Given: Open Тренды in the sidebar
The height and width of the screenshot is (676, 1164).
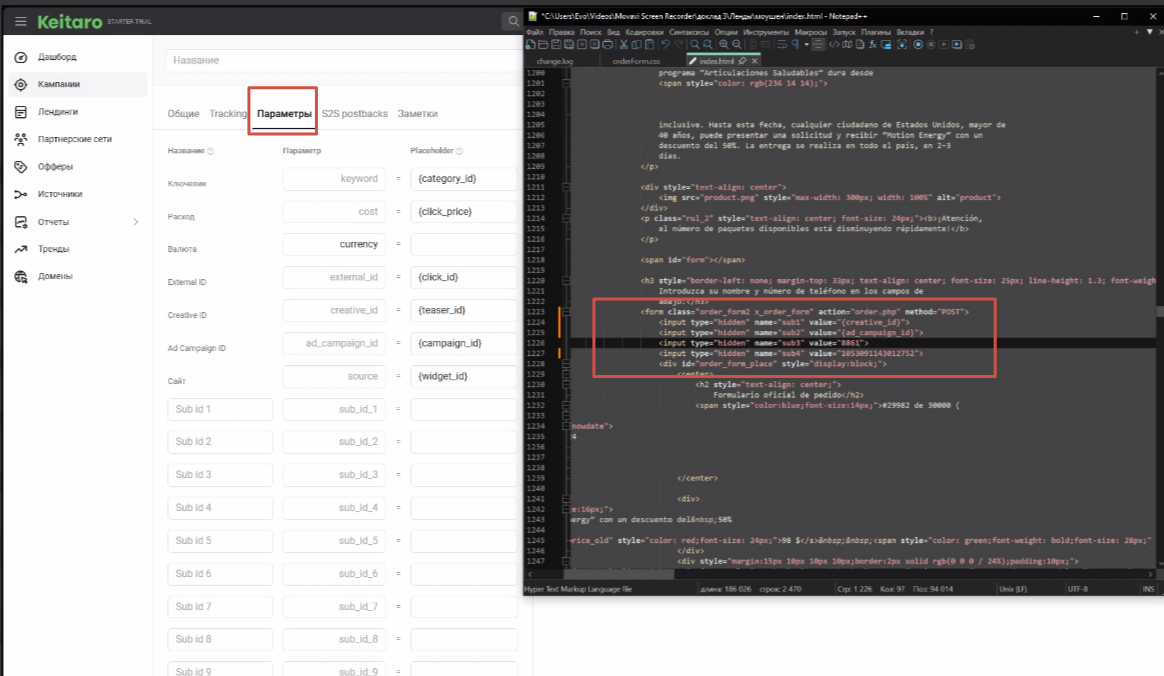Looking at the screenshot, I should coord(55,249).
